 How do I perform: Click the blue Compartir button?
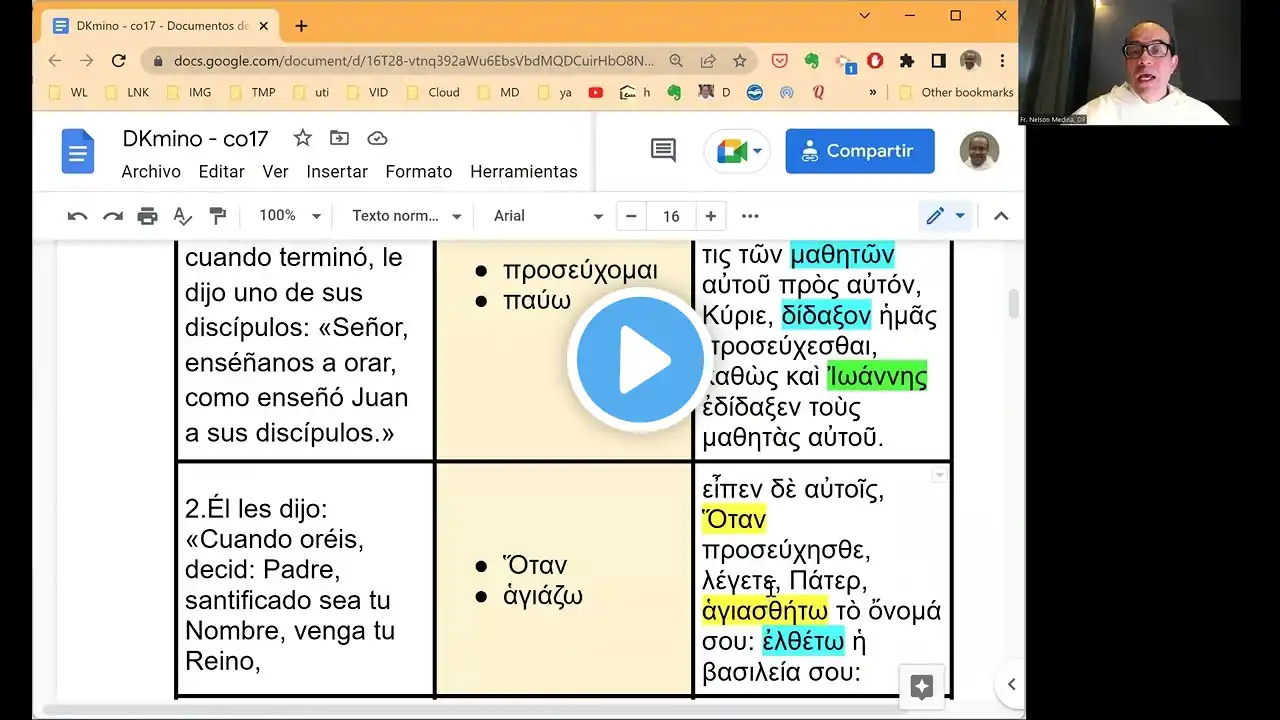coord(860,151)
